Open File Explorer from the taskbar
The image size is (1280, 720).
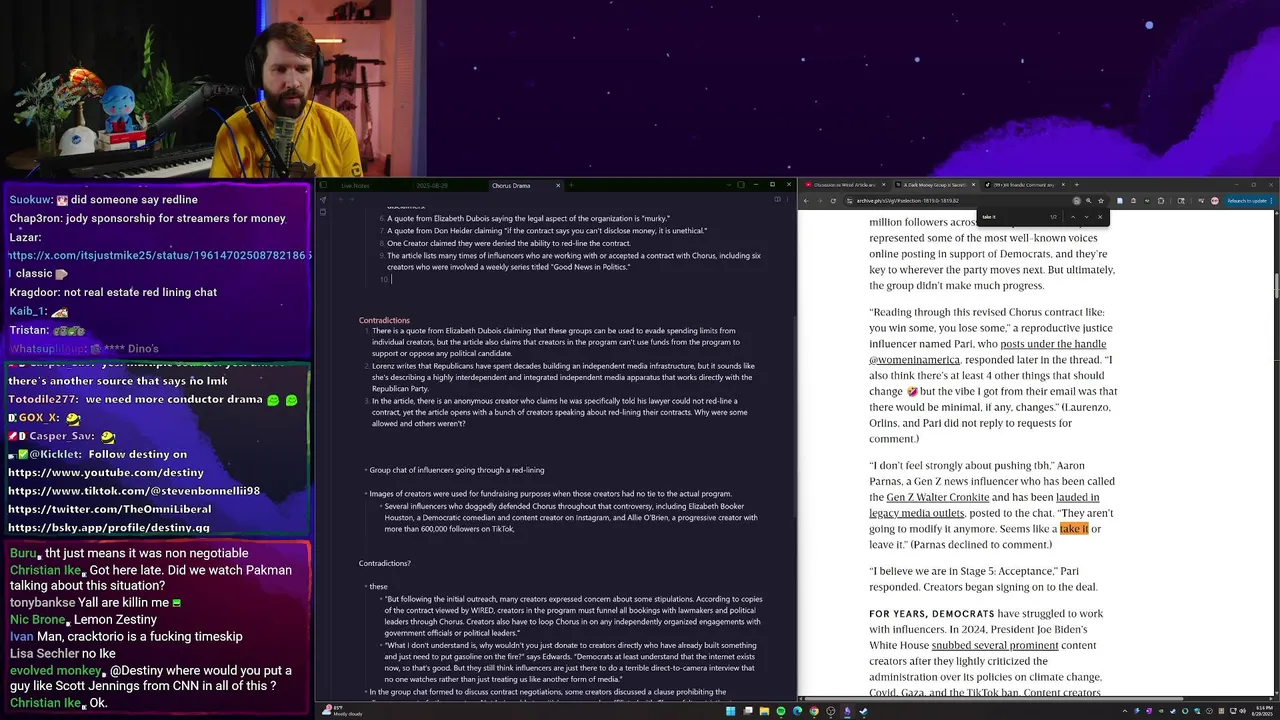[764, 711]
